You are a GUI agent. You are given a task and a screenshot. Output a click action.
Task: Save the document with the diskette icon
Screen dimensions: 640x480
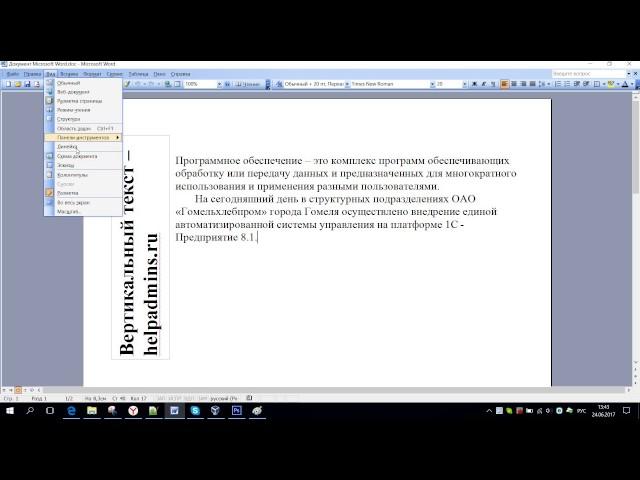pos(25,84)
